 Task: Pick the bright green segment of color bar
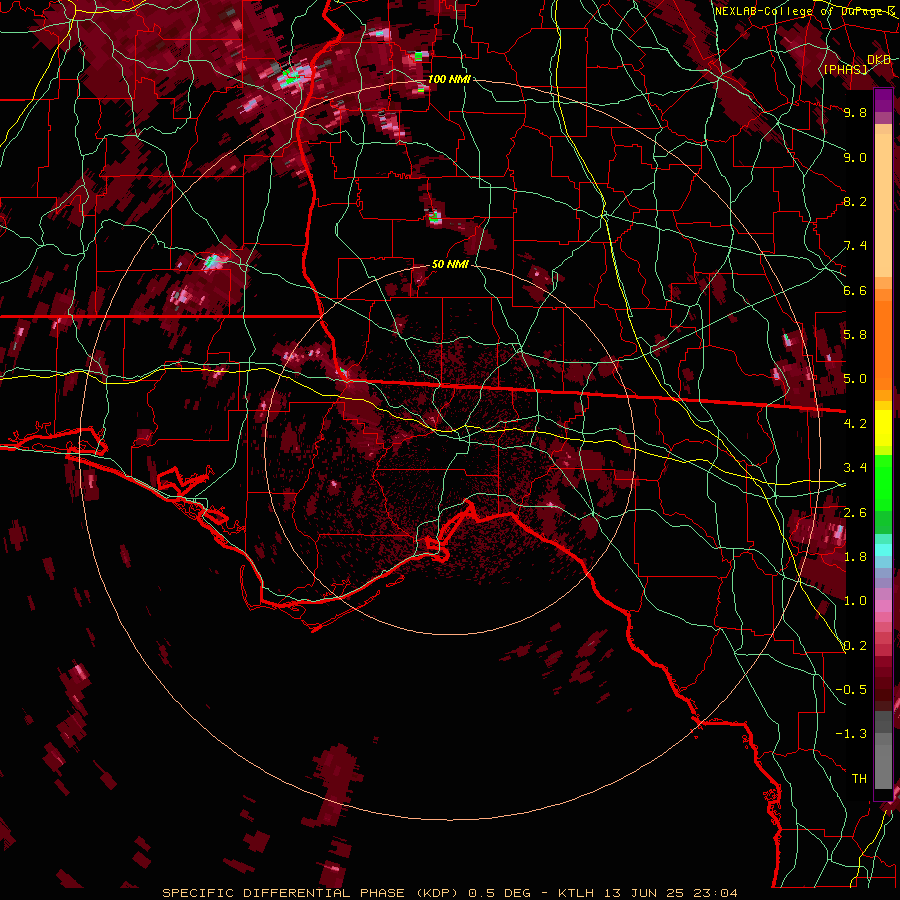(883, 482)
